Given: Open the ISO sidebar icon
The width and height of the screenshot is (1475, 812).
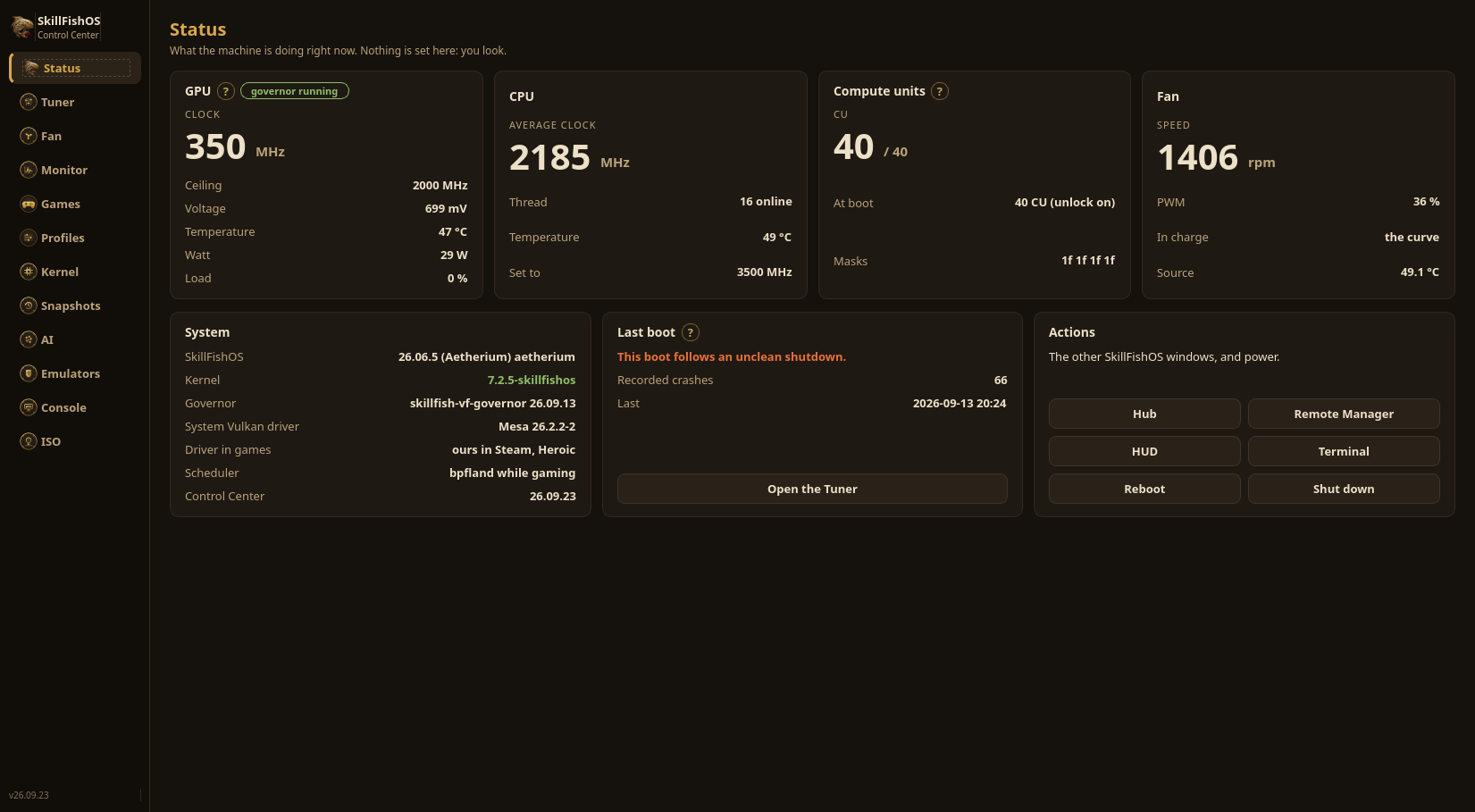Looking at the screenshot, I should point(29,441).
